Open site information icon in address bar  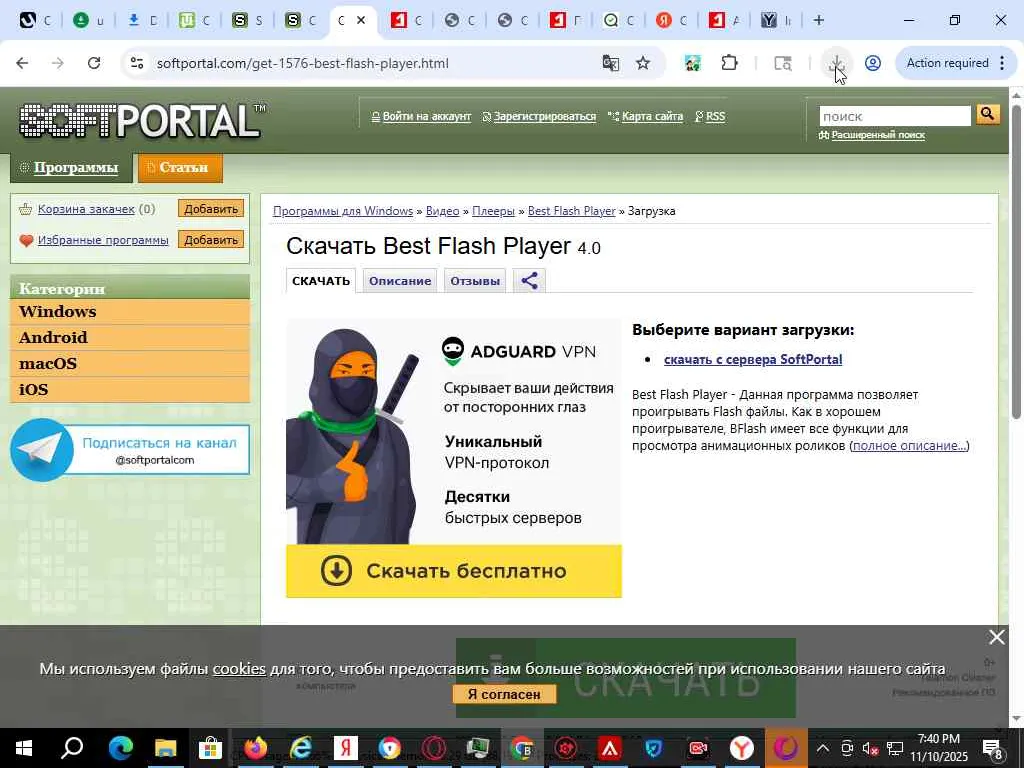[x=136, y=63]
